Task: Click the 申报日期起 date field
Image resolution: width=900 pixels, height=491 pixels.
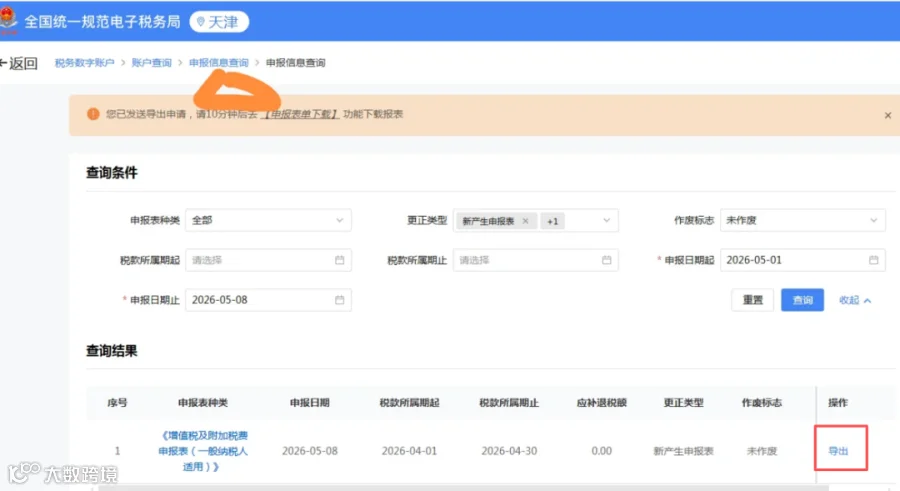Action: click(x=802, y=260)
